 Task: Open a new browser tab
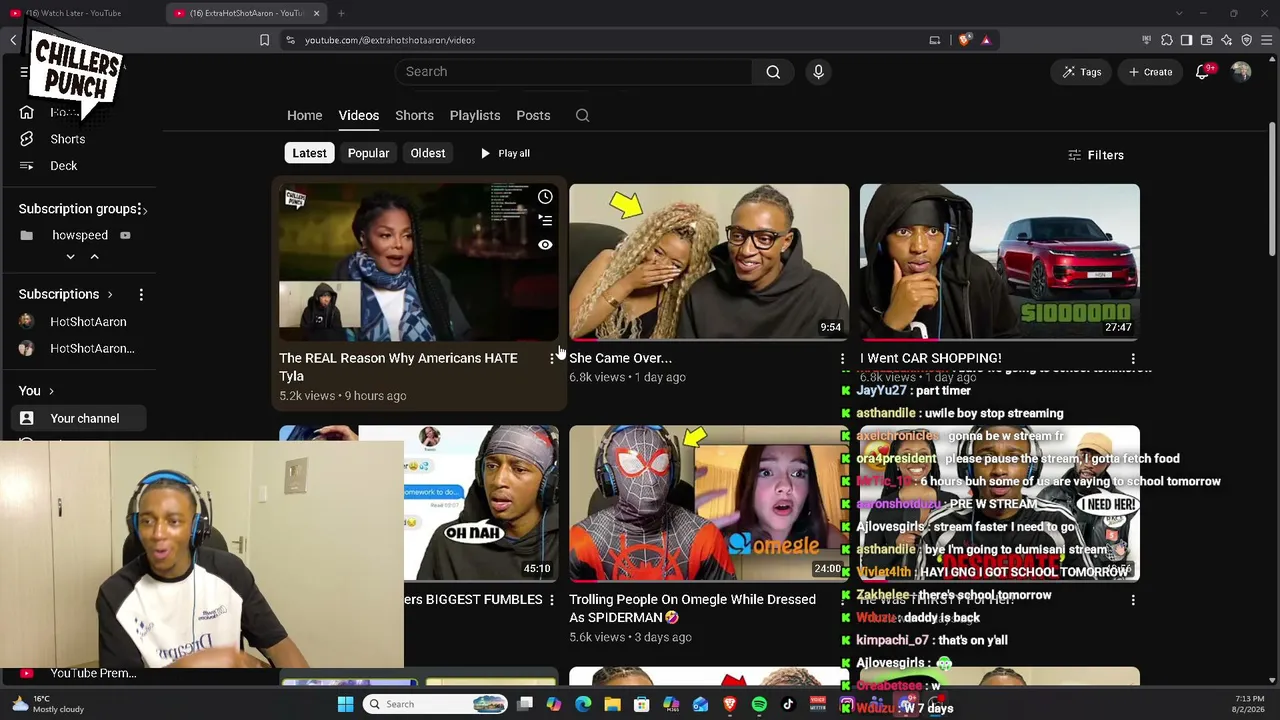click(x=341, y=13)
